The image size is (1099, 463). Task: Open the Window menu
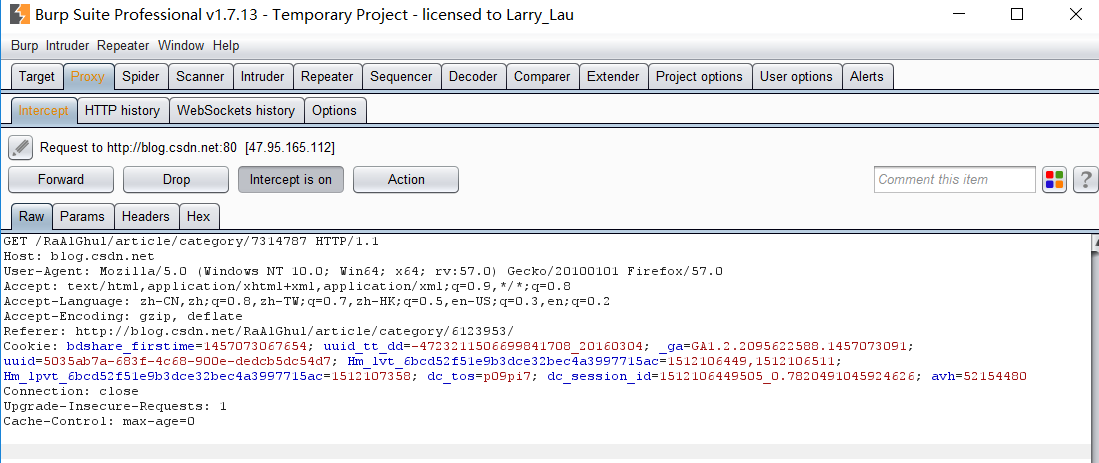point(181,46)
